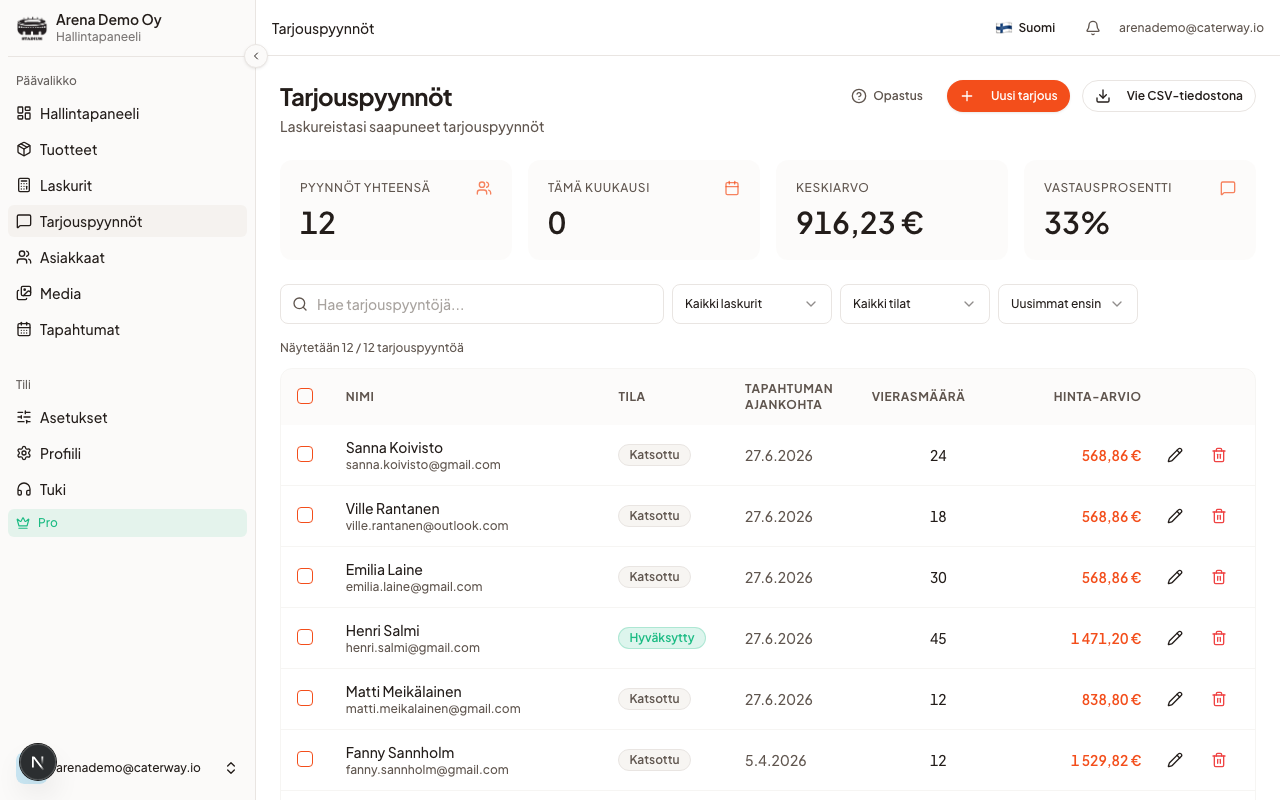Click the Arena Demo Oy stadium logo
This screenshot has width=1280, height=800.
pos(32,28)
